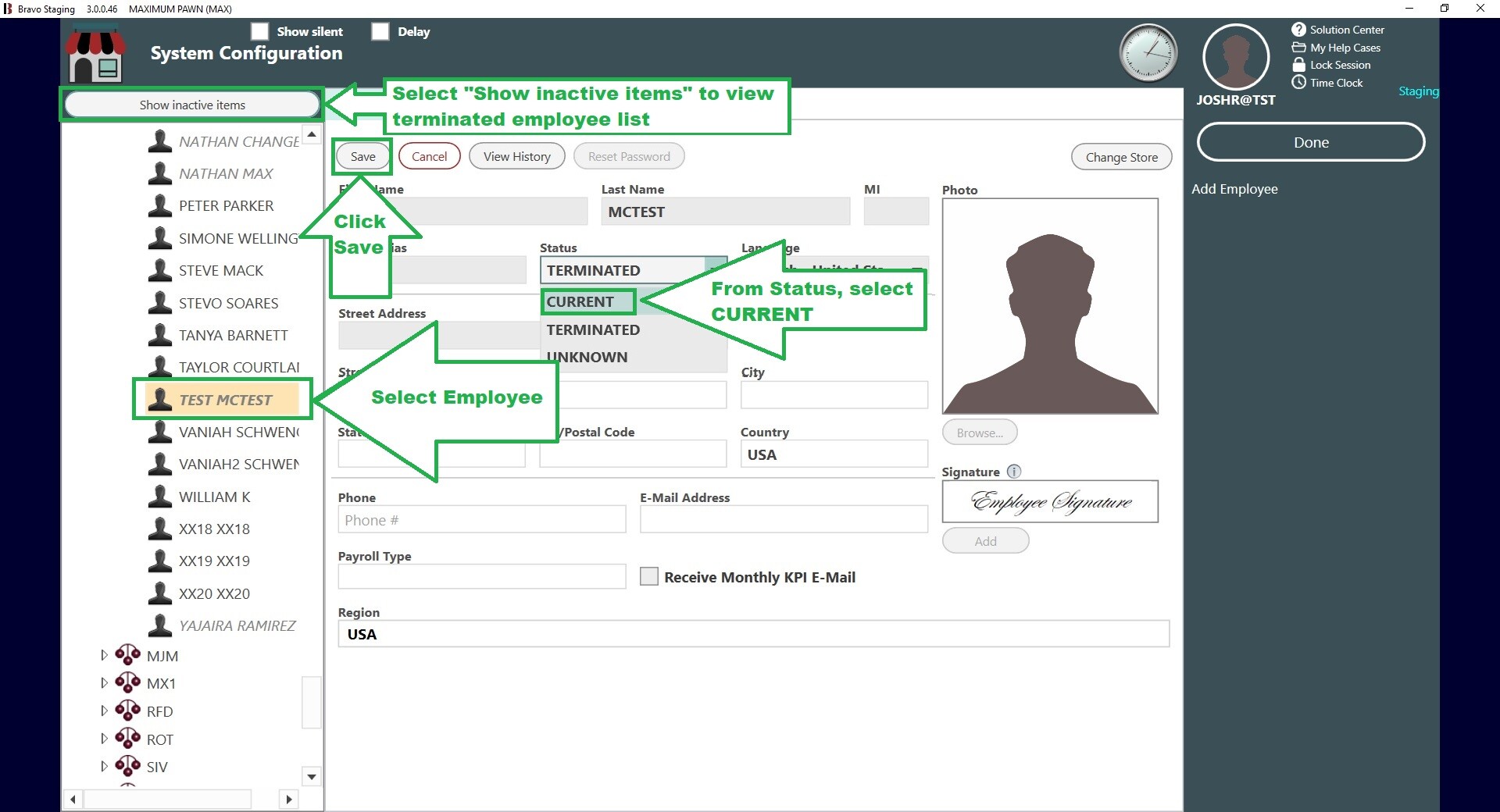Expand the SIV tree node
This screenshot has height=812, width=1500.
(104, 767)
